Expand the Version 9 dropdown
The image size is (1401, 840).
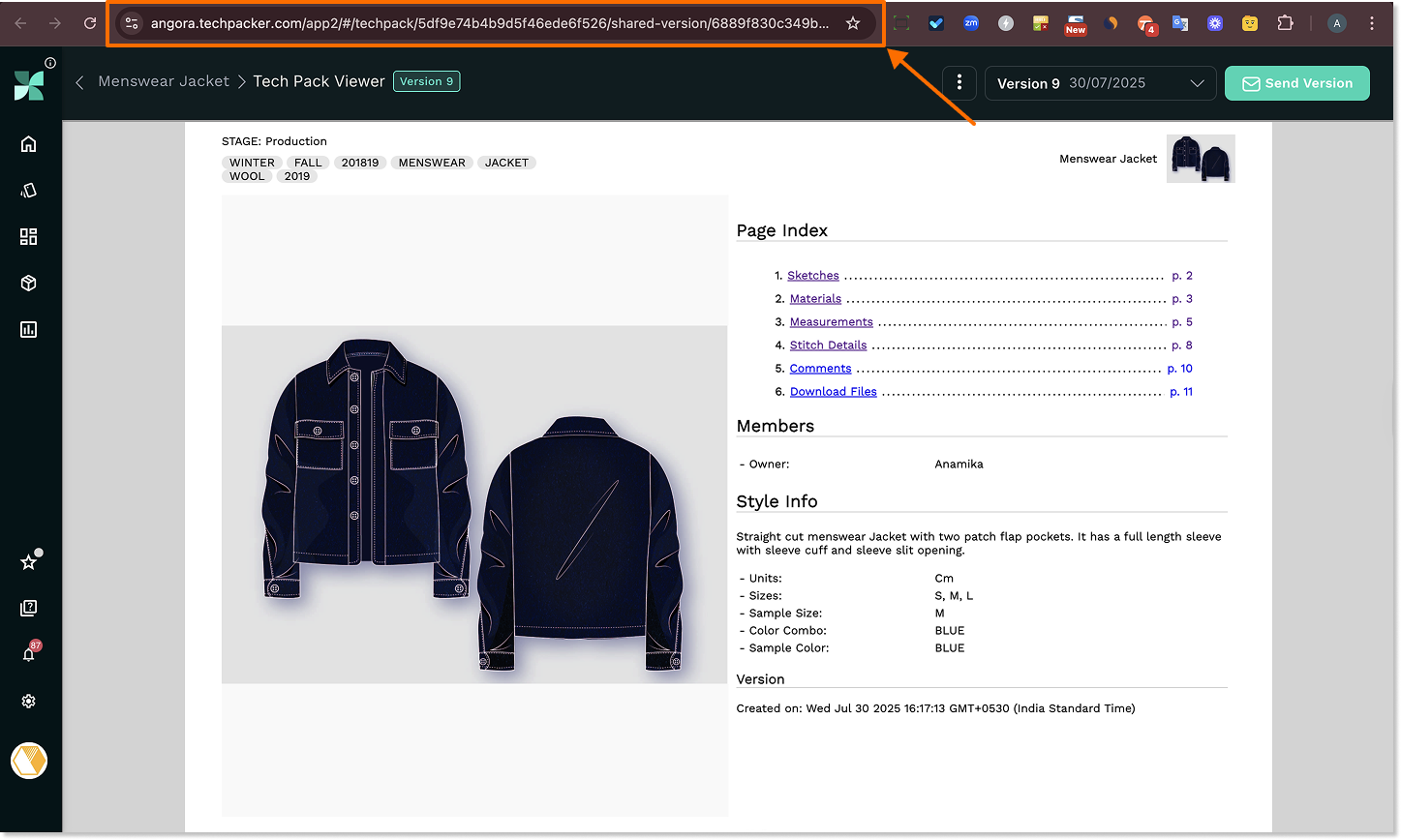[x=1100, y=83]
